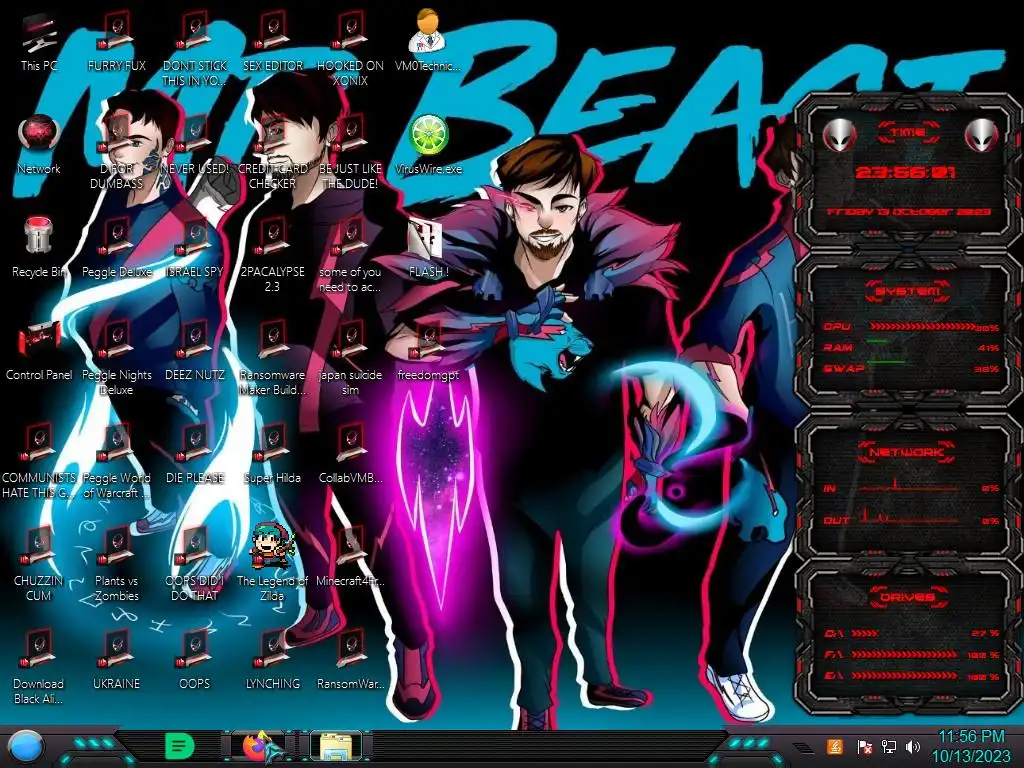The width and height of the screenshot is (1024, 768).
Task: Open the green notes app in taskbar
Action: point(180,746)
